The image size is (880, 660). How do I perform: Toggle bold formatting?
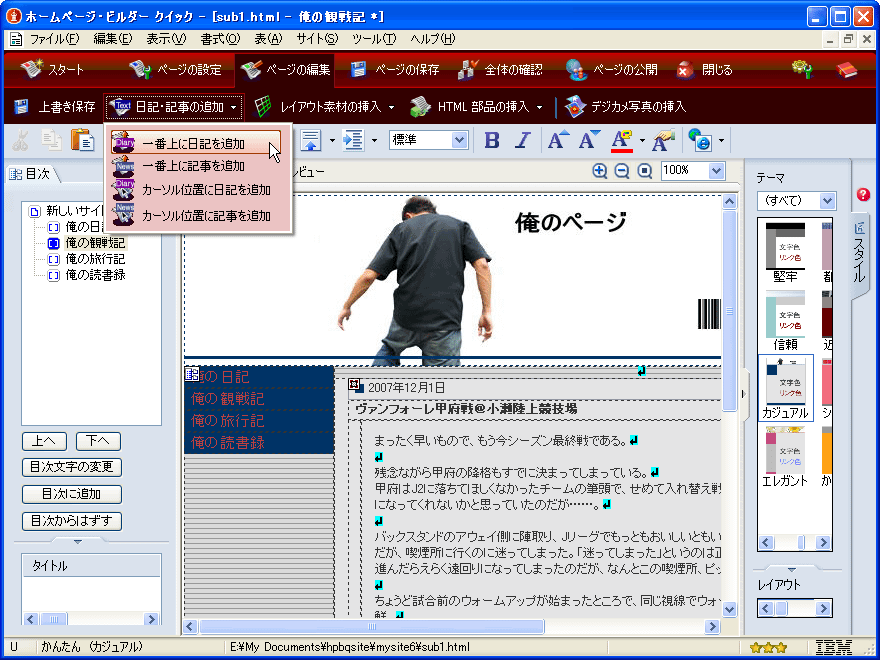(x=492, y=140)
